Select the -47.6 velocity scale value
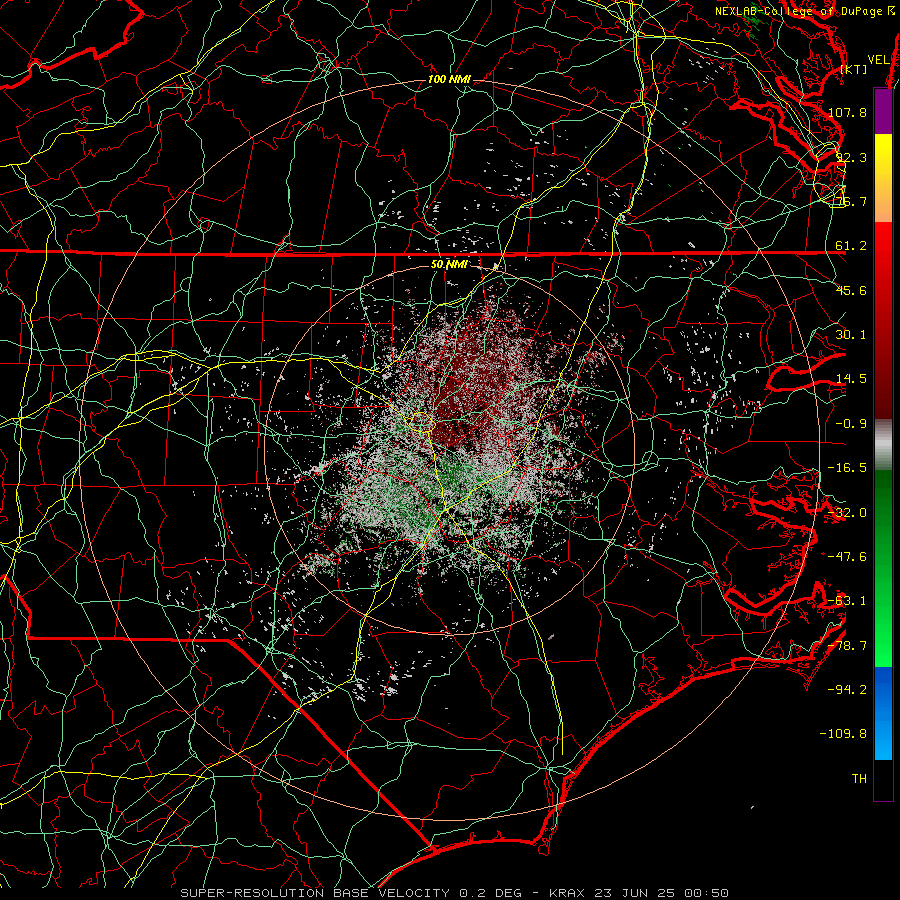900x900 pixels. (847, 557)
